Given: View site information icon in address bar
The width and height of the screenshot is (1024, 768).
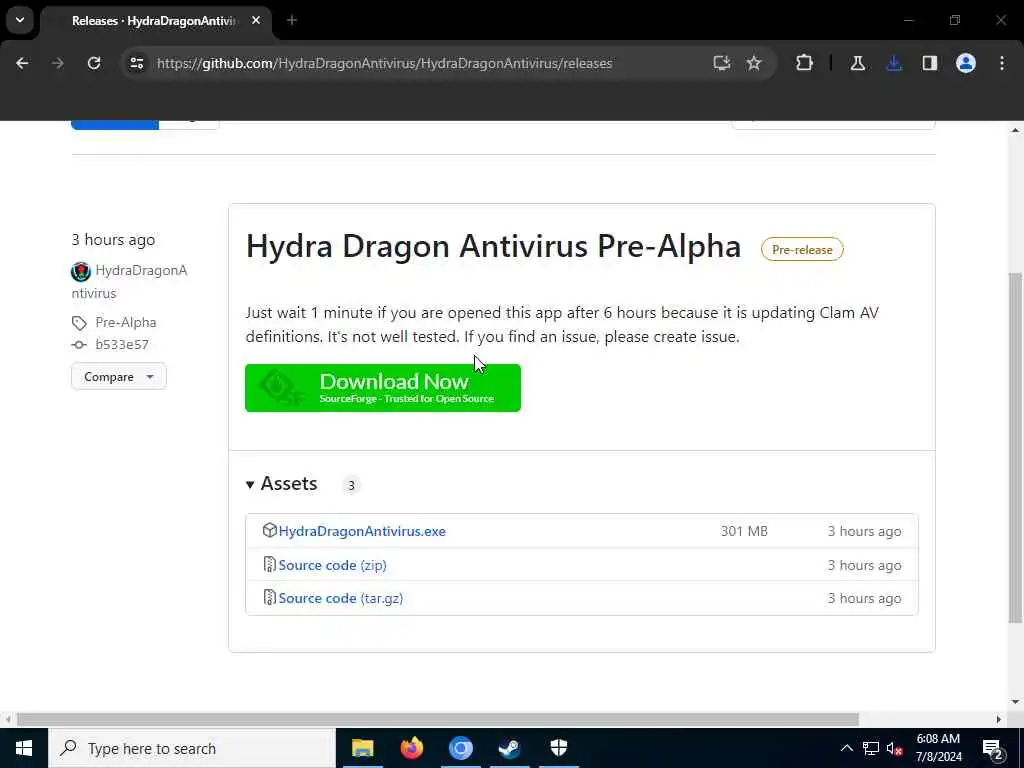Looking at the screenshot, I should coord(136,63).
